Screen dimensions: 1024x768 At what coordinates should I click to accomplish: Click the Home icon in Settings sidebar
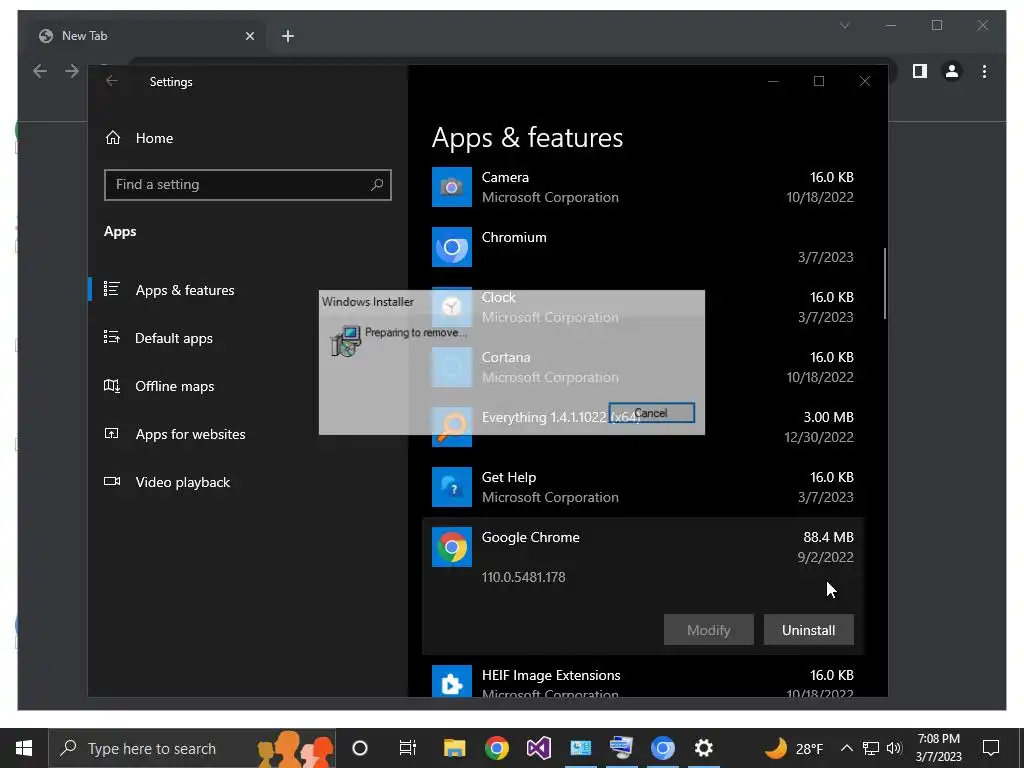point(113,138)
